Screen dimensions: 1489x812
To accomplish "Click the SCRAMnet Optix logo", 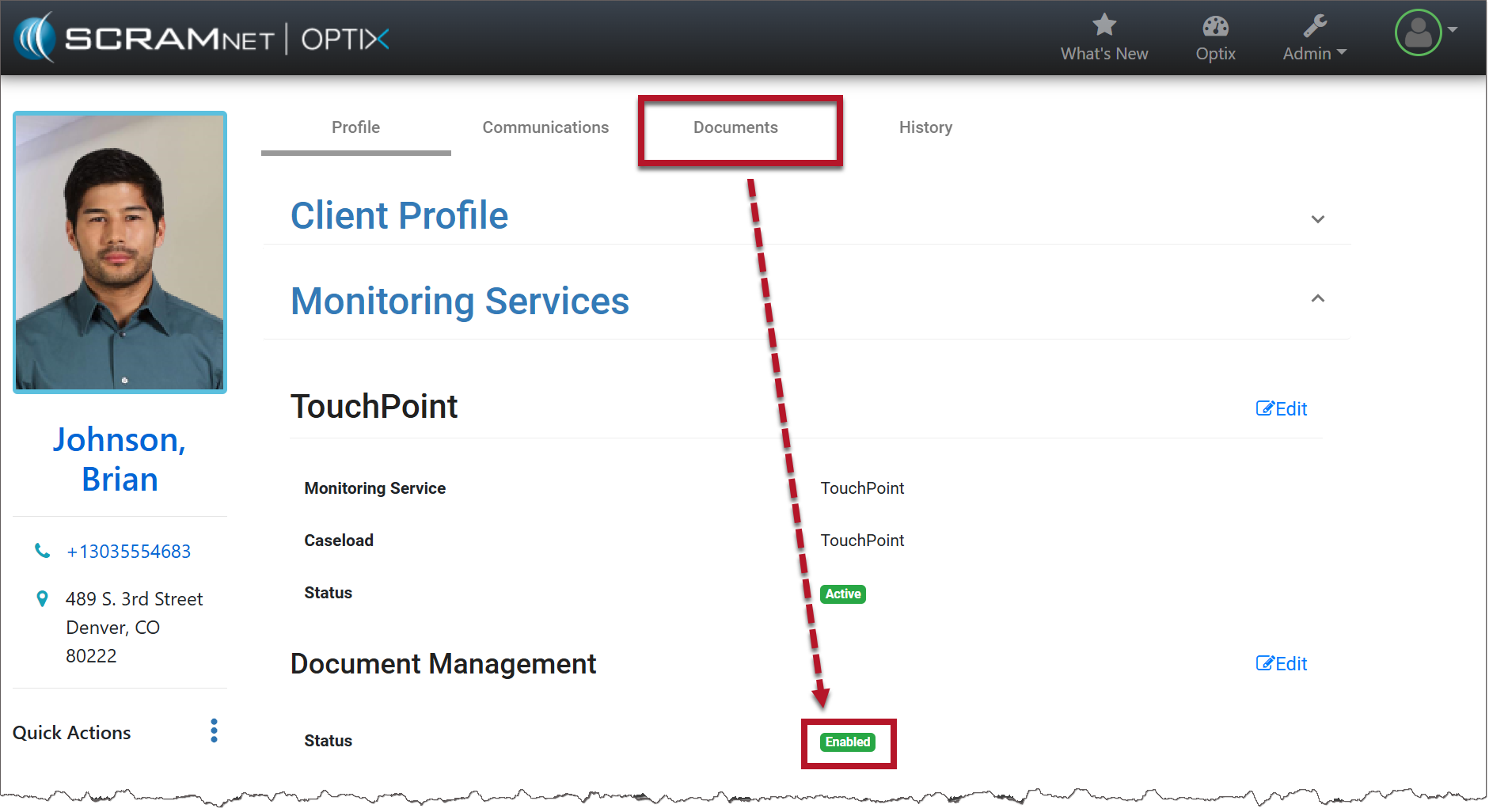I will point(202,38).
